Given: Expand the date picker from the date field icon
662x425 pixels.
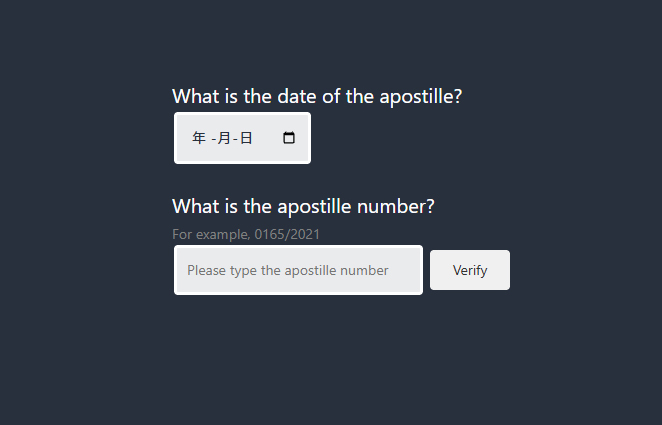Looking at the screenshot, I should pos(289,138).
